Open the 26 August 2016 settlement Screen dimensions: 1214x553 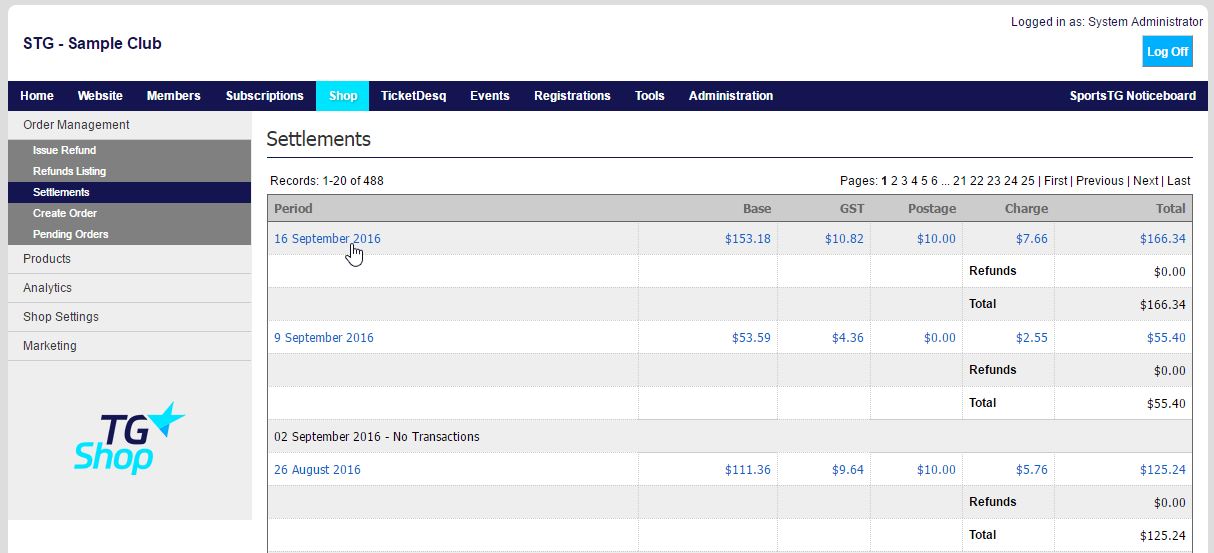(317, 470)
